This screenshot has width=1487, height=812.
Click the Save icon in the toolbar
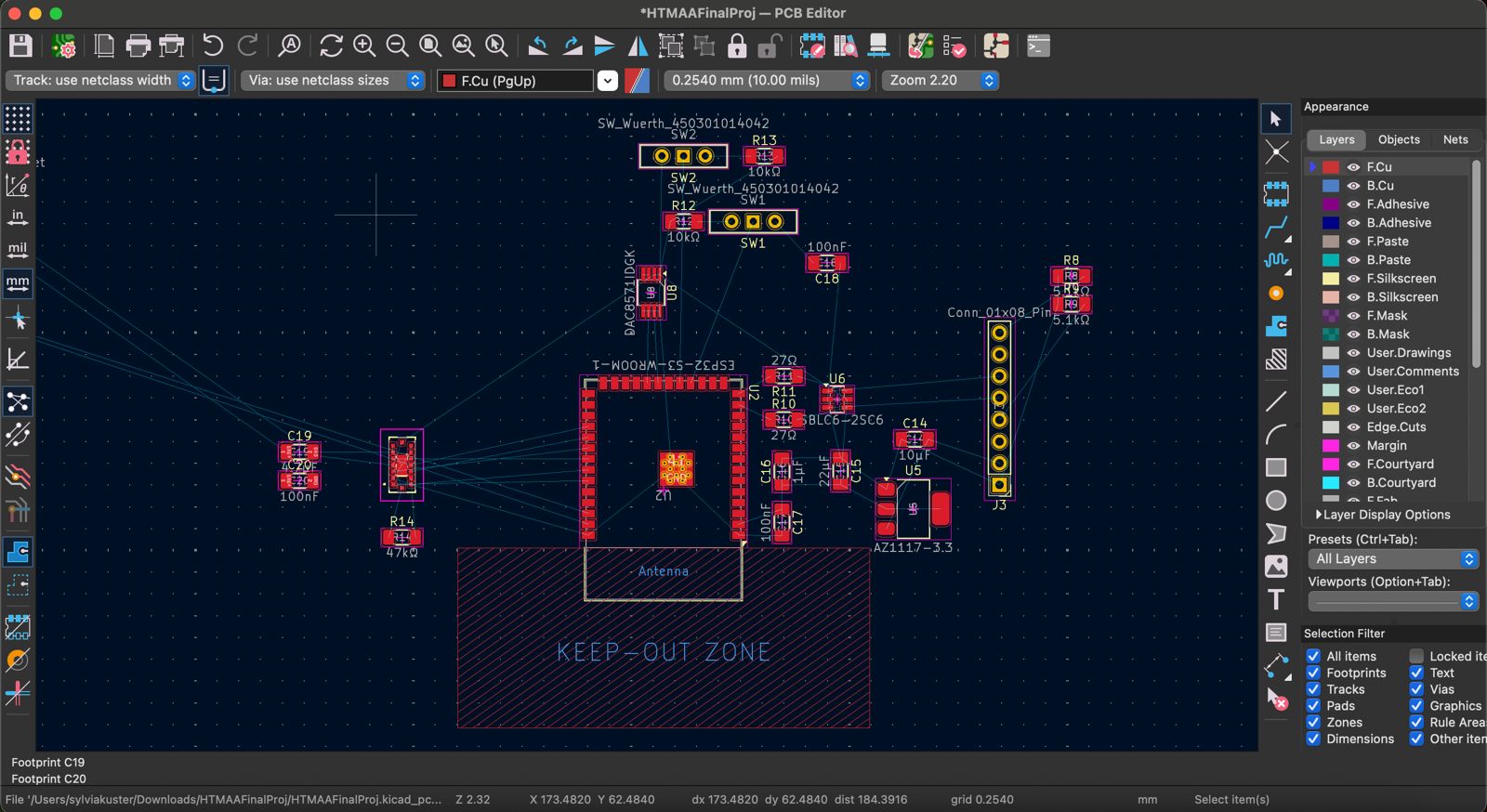click(x=20, y=46)
